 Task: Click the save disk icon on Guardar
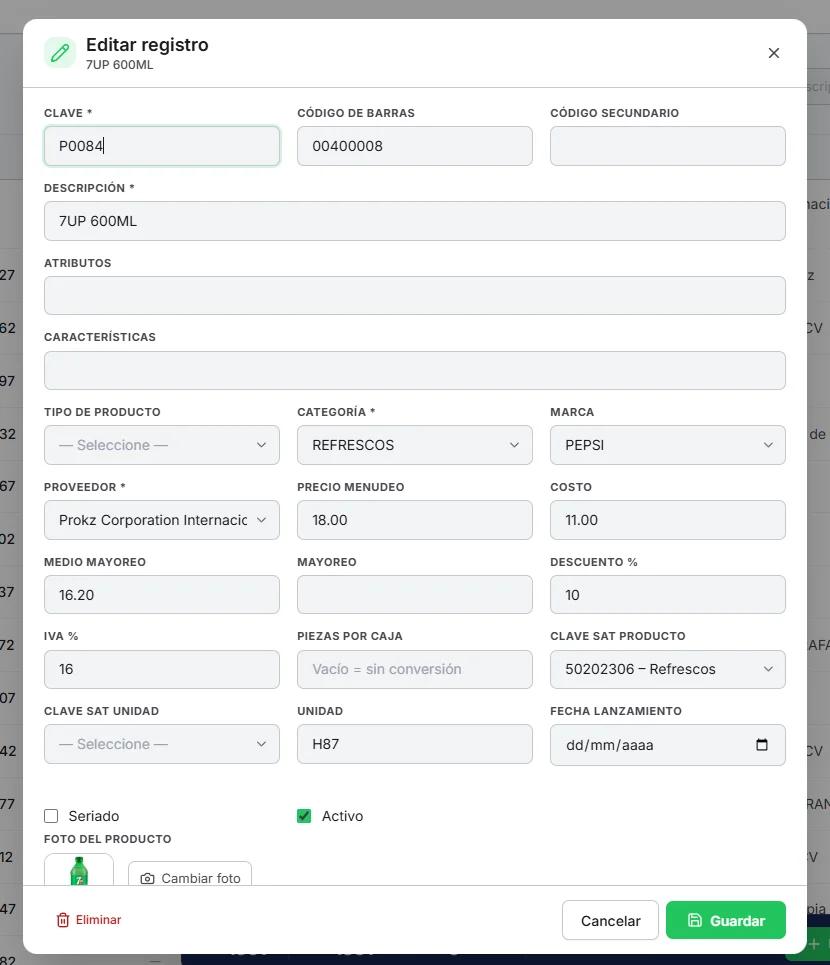695,920
